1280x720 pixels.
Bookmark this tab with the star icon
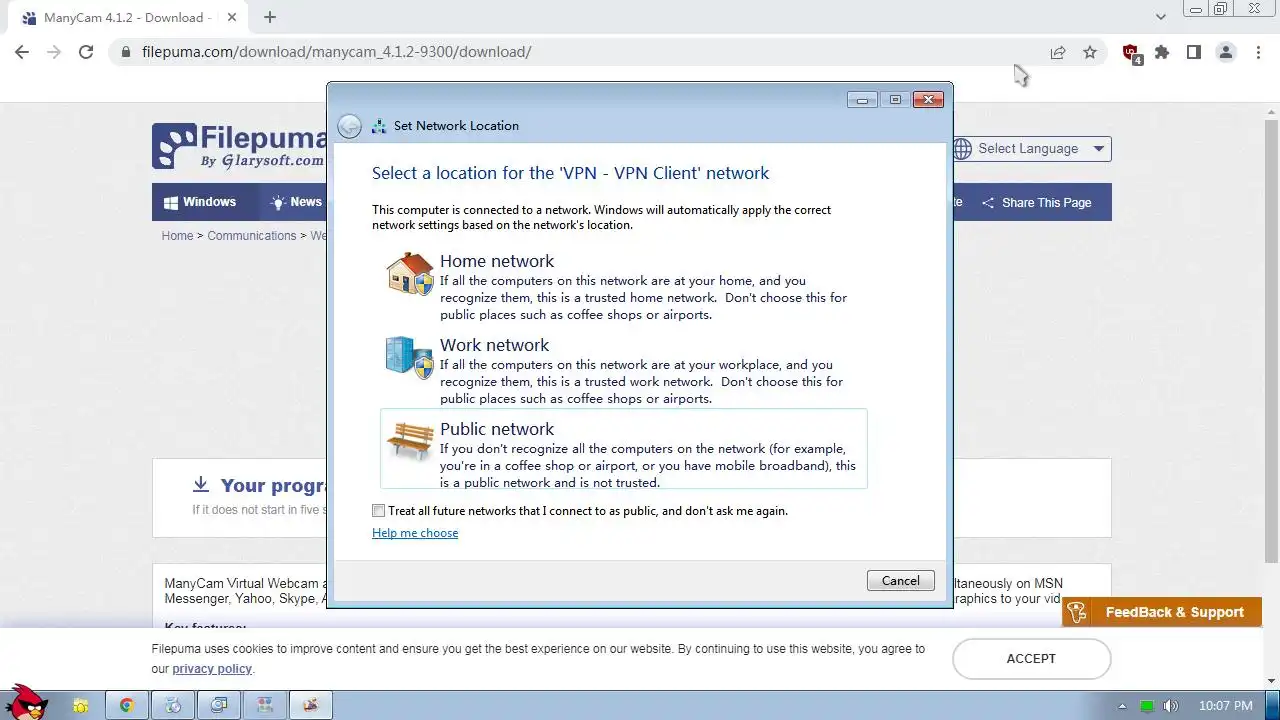1090,52
